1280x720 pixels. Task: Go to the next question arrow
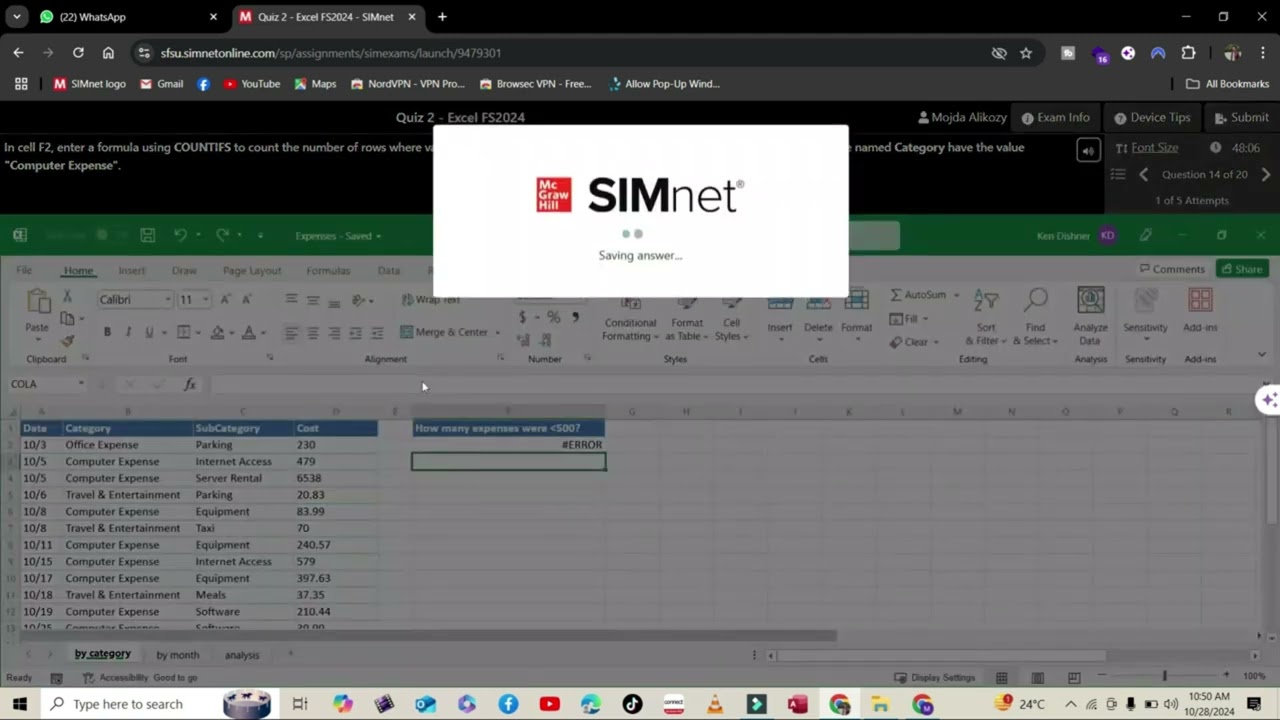[1265, 174]
